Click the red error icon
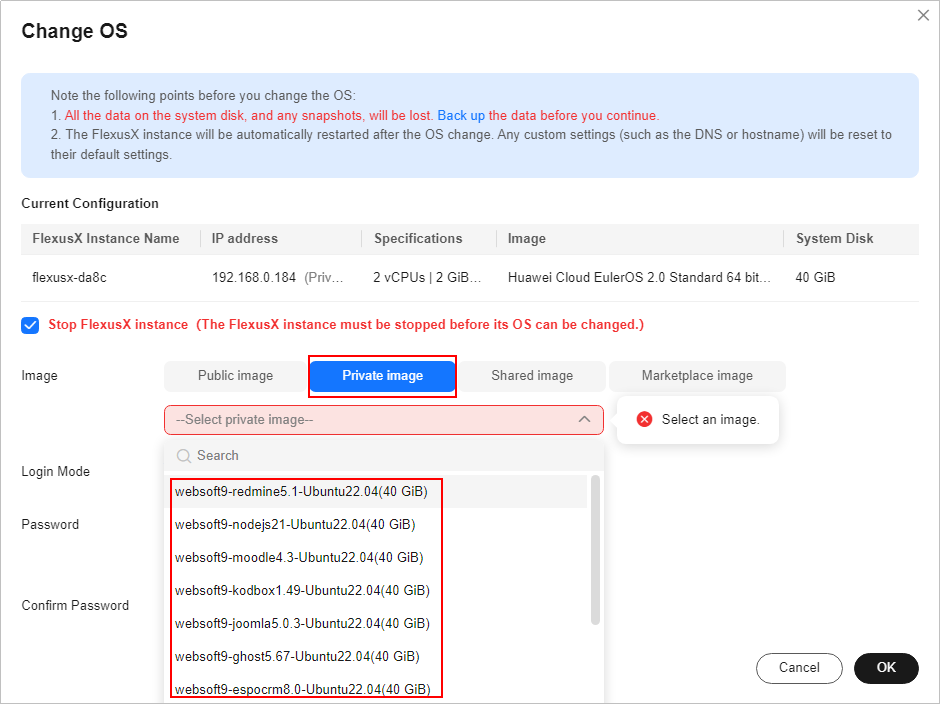940x704 pixels. pyautogui.click(x=645, y=420)
